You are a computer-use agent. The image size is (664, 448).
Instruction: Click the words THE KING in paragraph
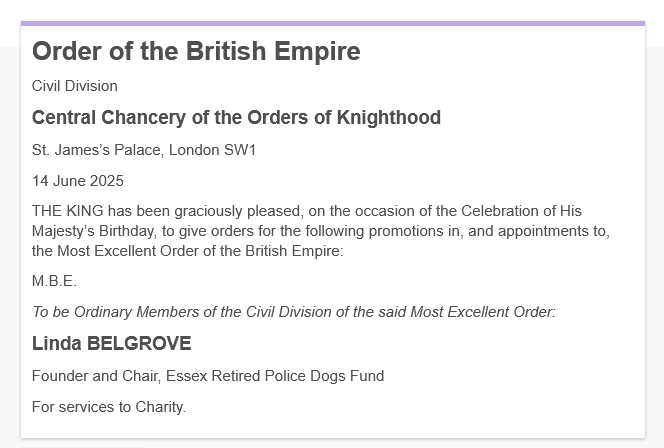[x=68, y=211]
